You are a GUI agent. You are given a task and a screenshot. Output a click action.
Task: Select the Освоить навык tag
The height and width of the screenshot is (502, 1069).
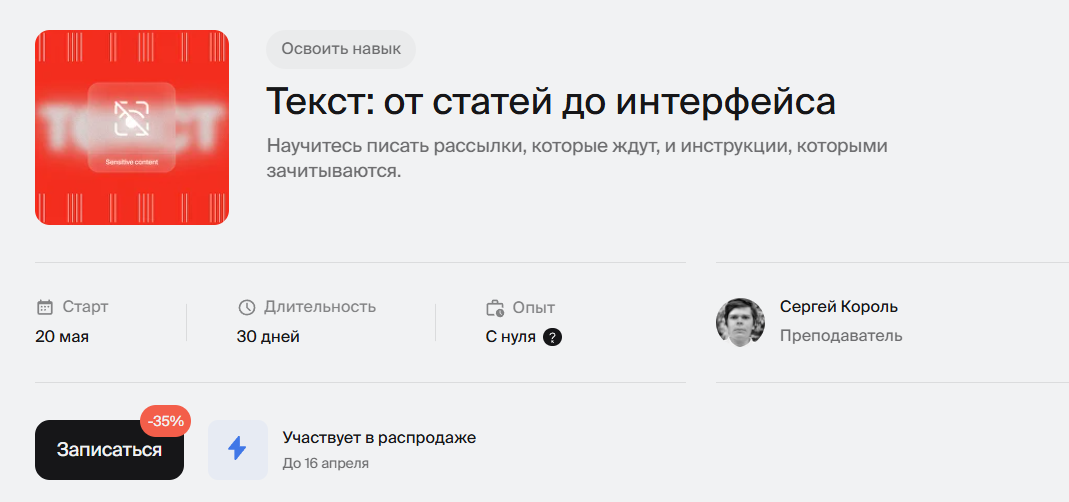click(x=340, y=48)
